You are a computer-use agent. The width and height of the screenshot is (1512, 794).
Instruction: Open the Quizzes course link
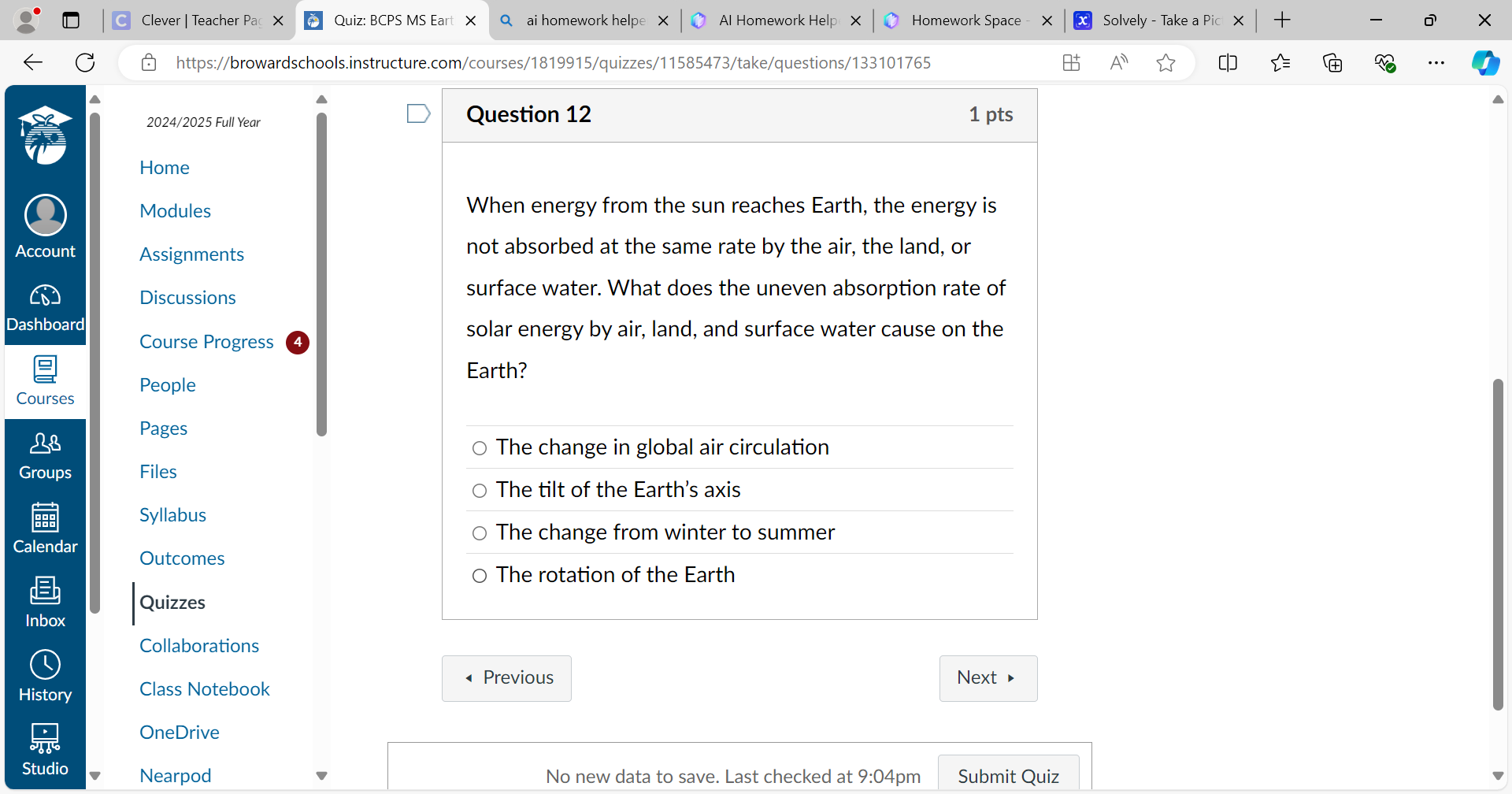point(172,603)
